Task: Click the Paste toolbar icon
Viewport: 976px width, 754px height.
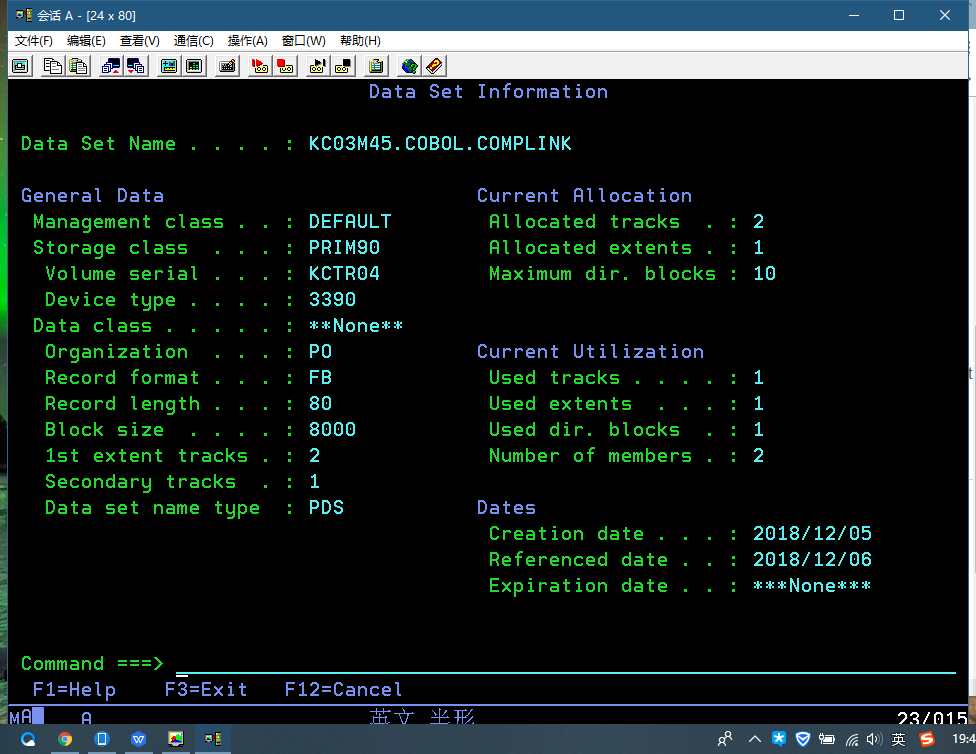Action: click(x=78, y=66)
